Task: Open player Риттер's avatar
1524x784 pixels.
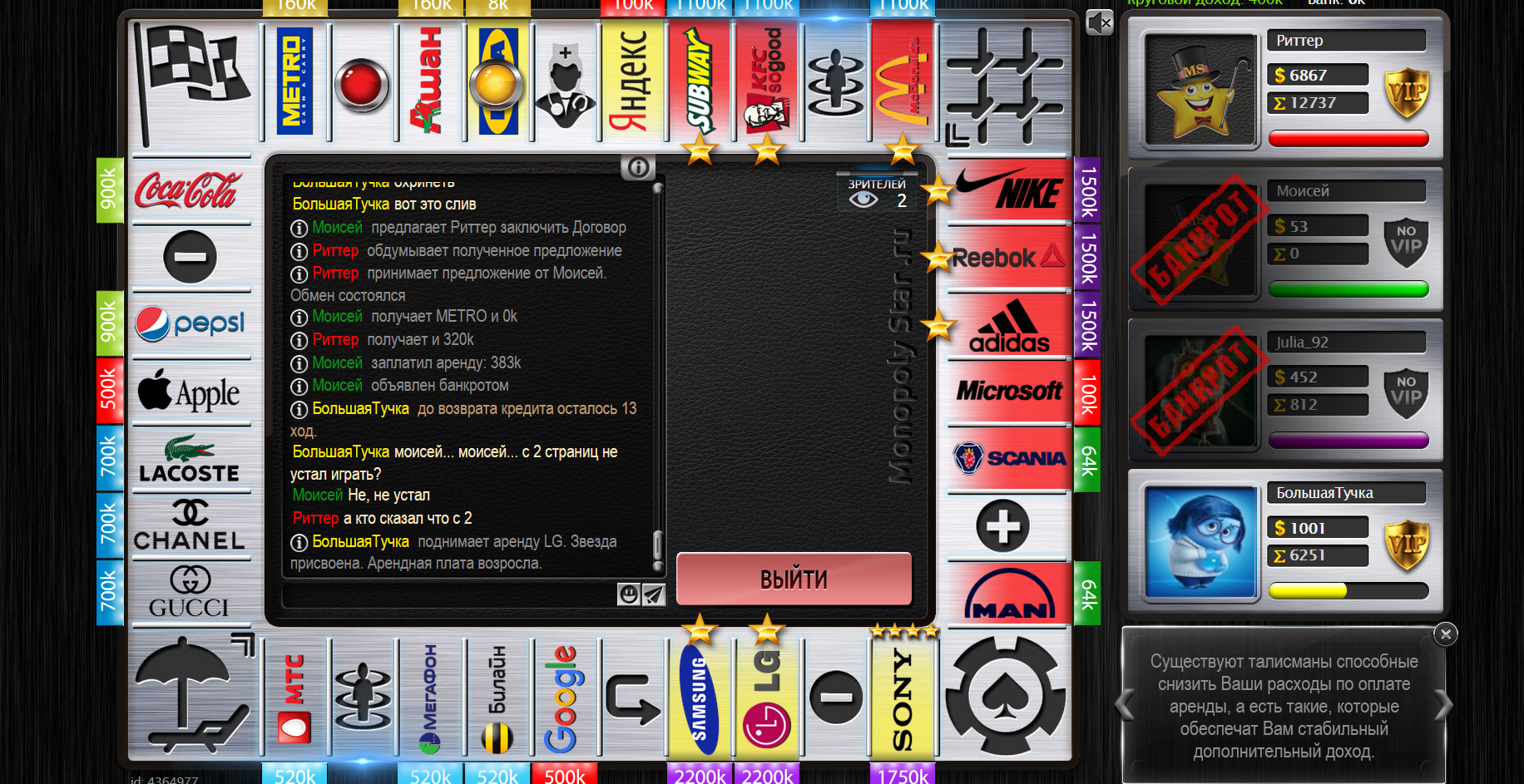Action: (1200, 89)
